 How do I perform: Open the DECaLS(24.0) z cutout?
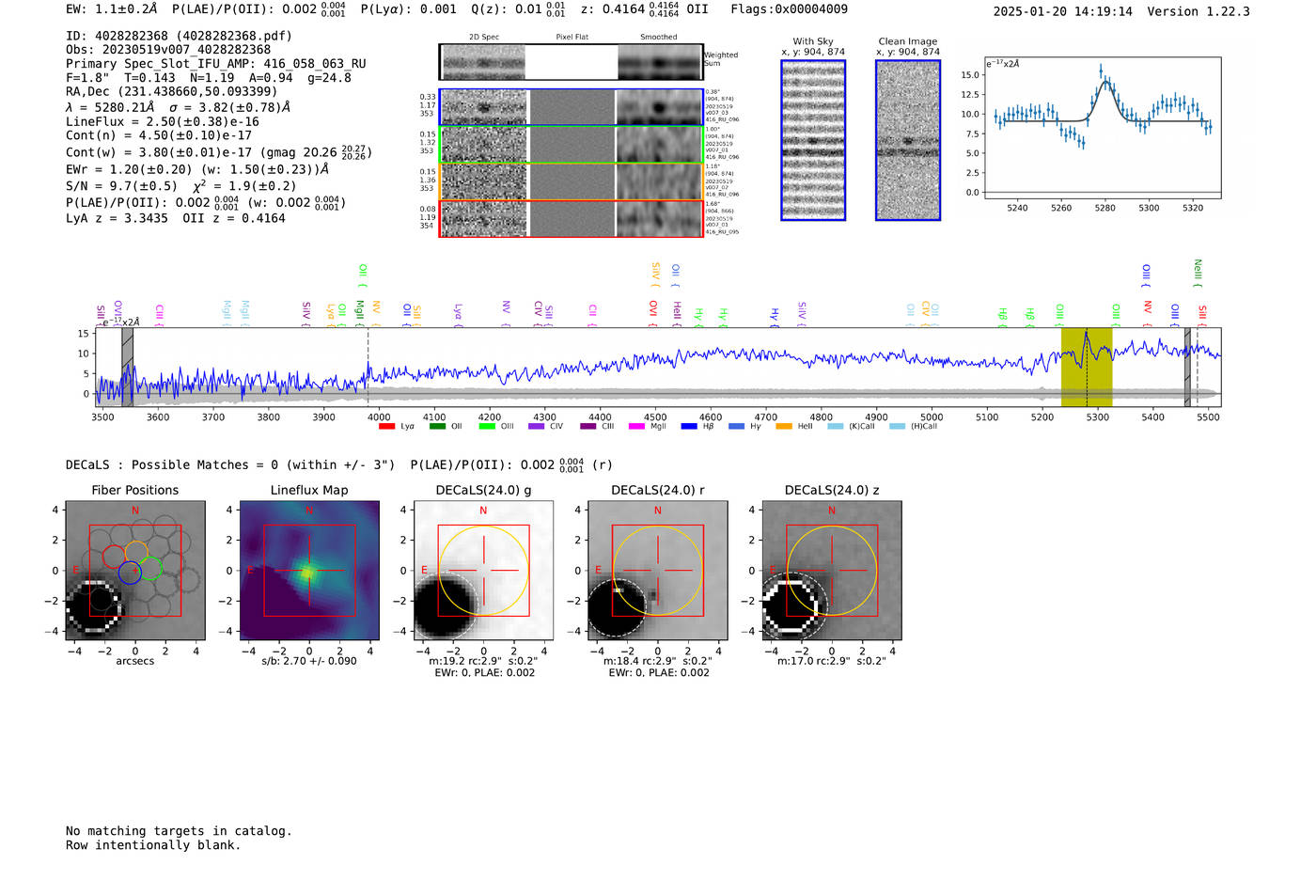(x=831, y=570)
